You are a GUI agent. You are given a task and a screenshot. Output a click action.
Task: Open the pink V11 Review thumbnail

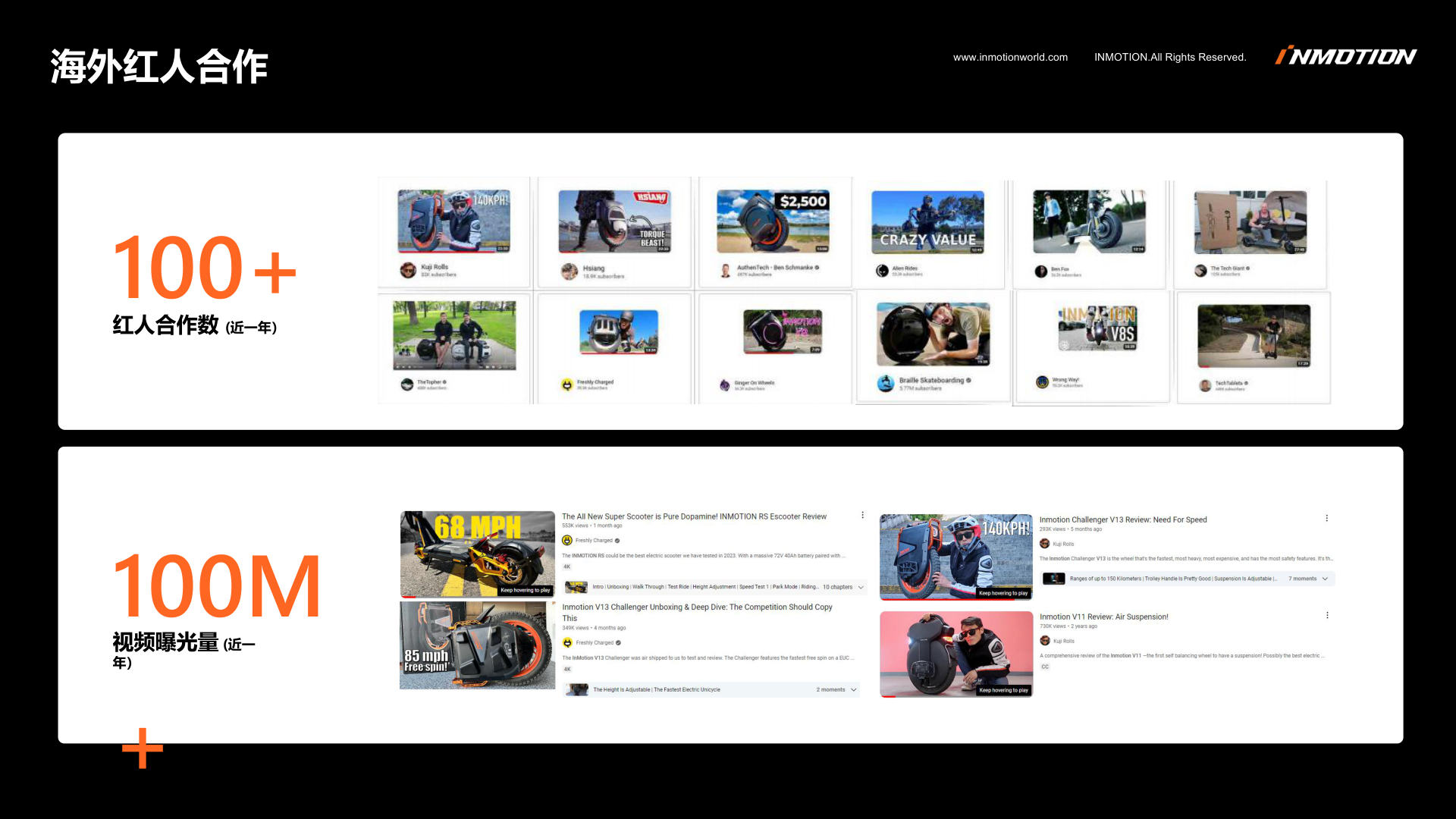(x=956, y=654)
